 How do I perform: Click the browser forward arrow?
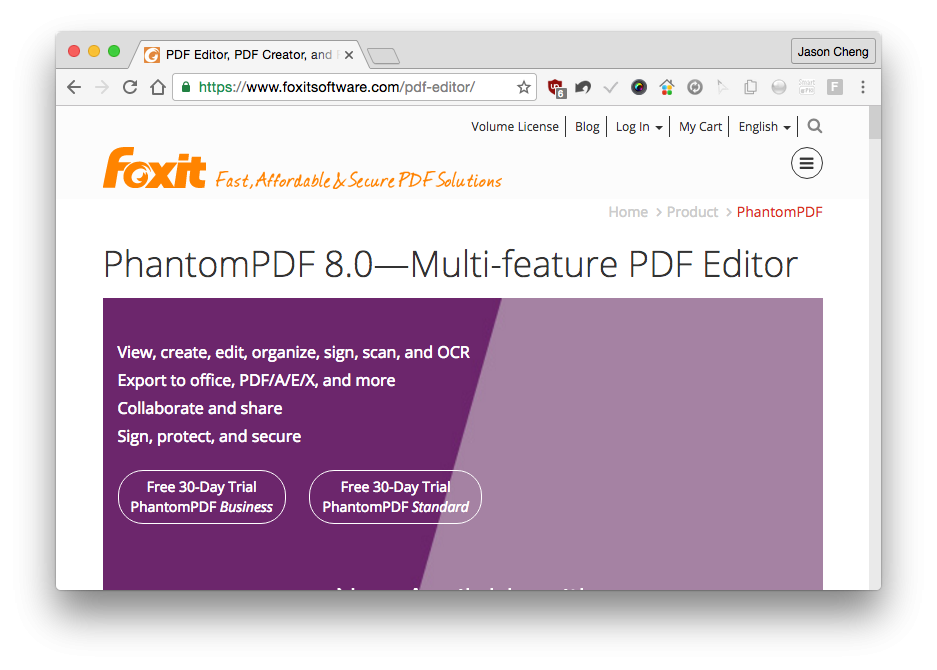tap(102, 87)
